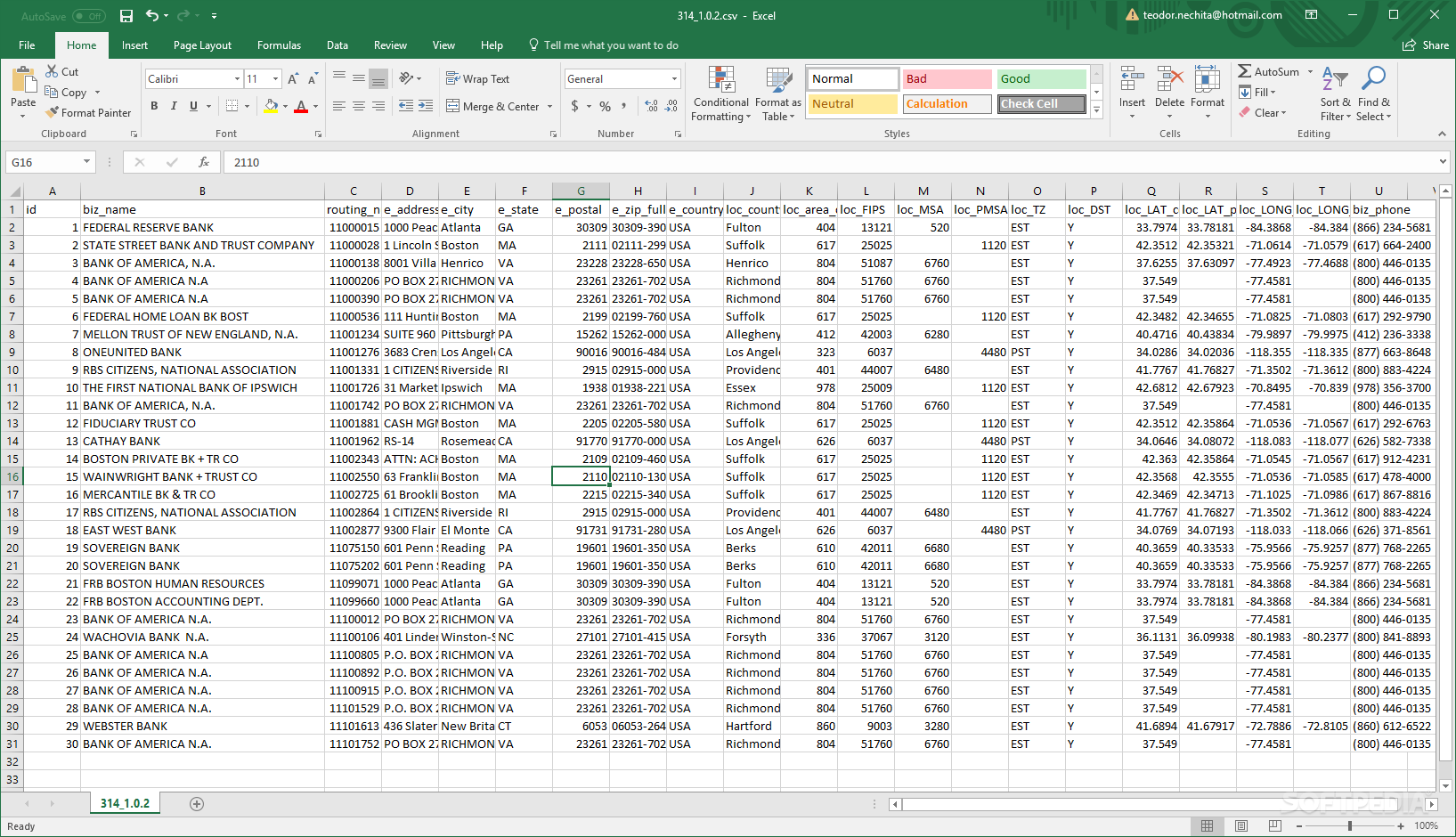Switch to Page Break Preview in status bar
Screen dimensions: 1456x837
tap(1275, 825)
